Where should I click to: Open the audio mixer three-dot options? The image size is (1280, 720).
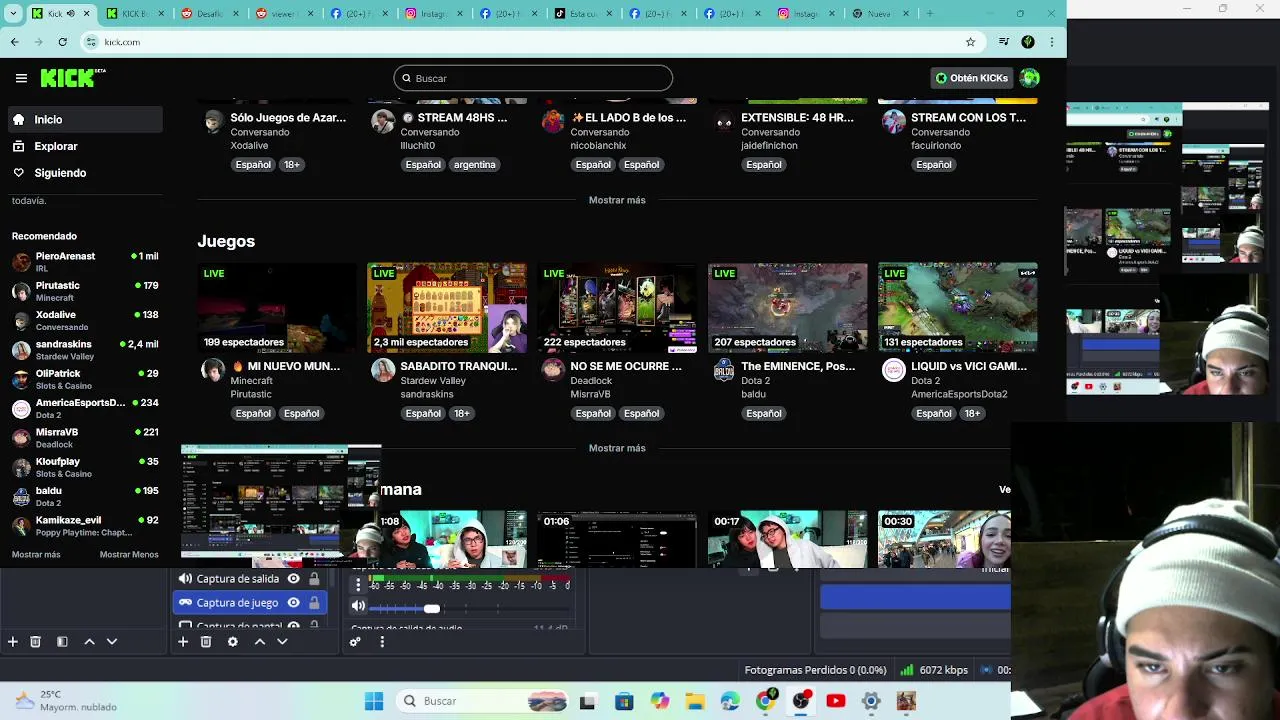click(x=358, y=585)
